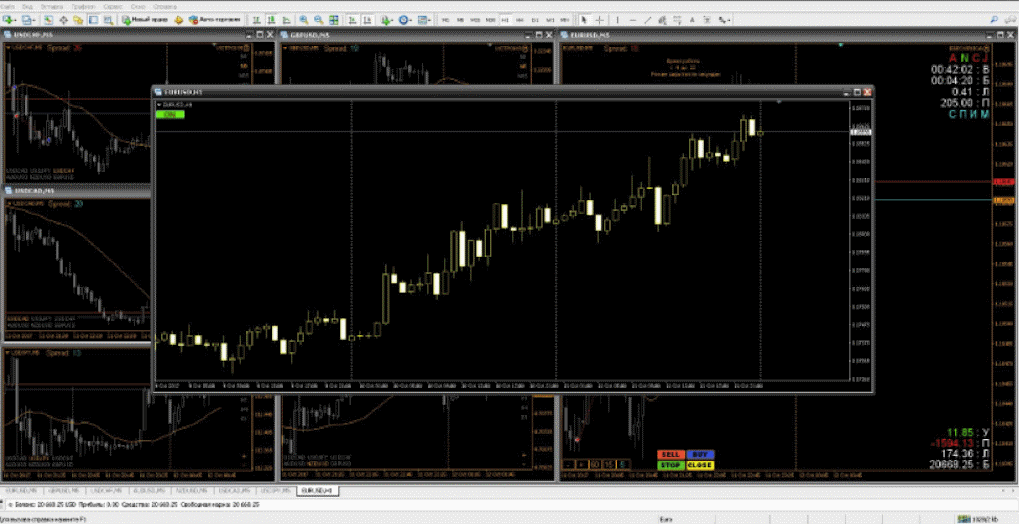
Task: Toggle the Auto-trading button
Action: click(215, 20)
